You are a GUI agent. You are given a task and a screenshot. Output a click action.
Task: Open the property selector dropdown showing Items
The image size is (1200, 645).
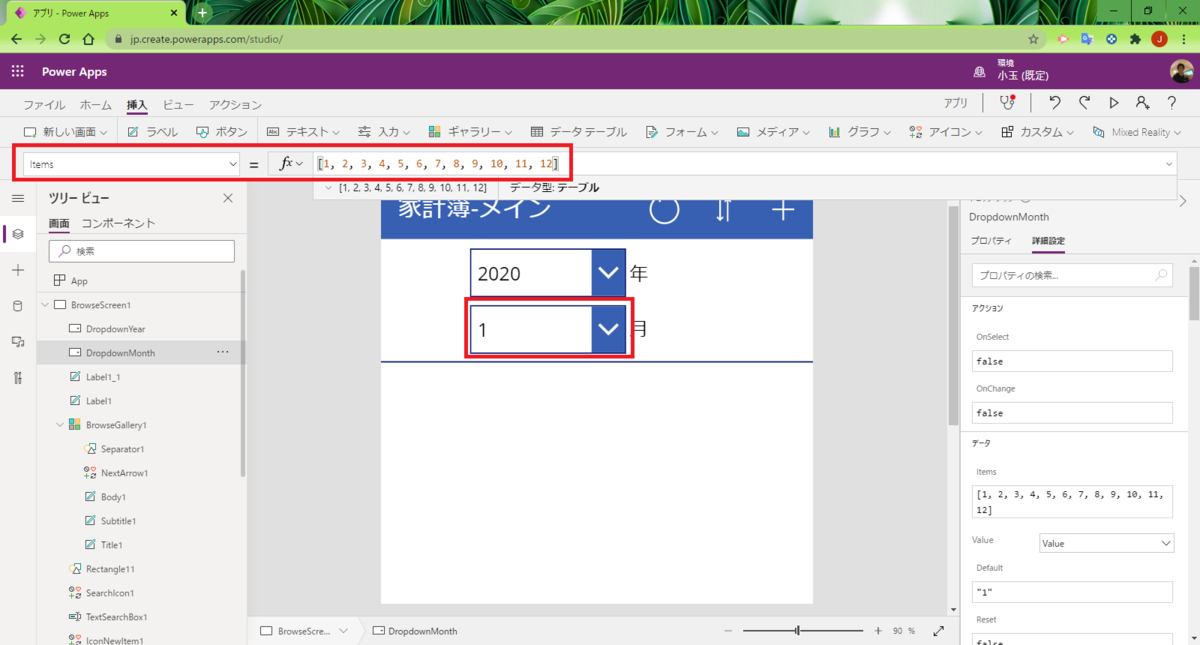tap(132, 164)
